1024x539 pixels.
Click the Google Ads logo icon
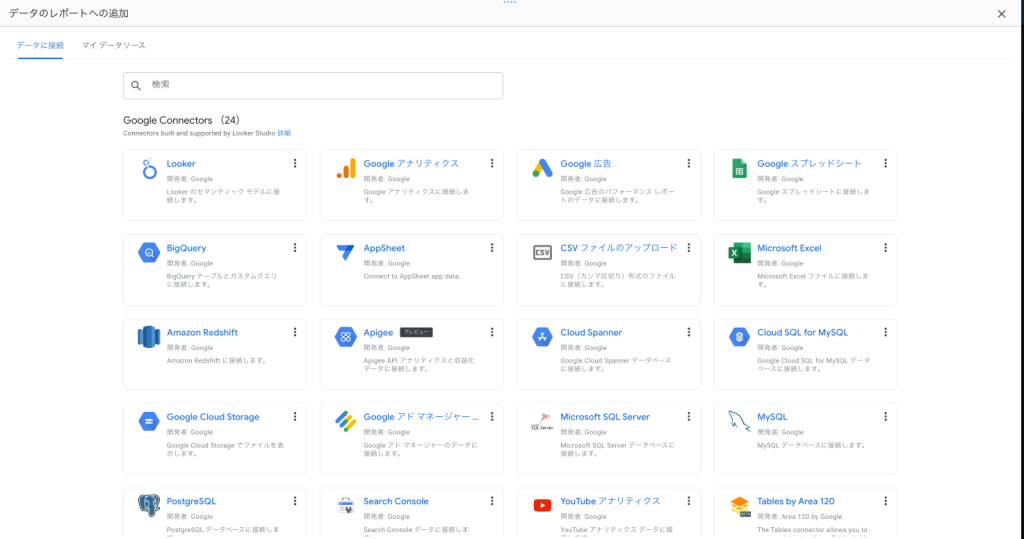(x=542, y=169)
